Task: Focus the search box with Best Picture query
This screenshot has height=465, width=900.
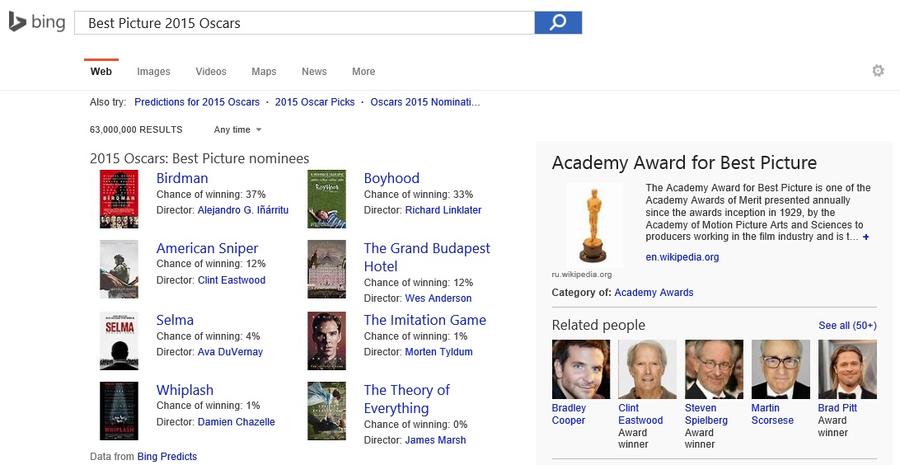Action: coord(304,23)
